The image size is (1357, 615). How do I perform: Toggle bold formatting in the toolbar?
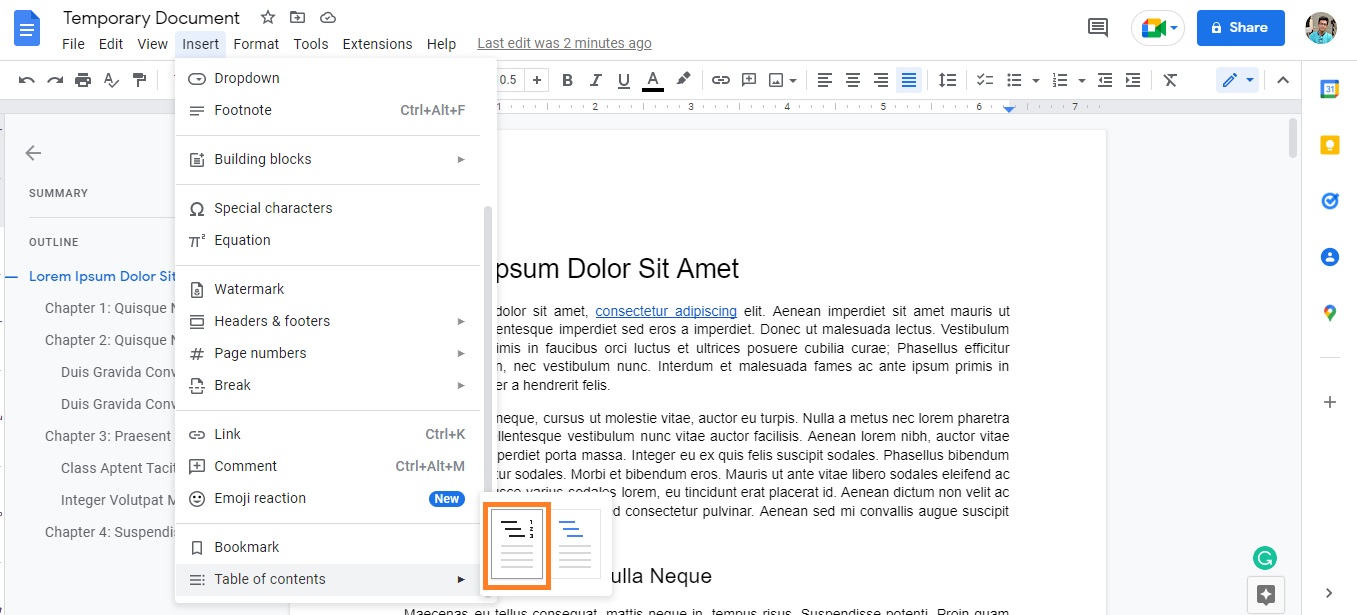[x=567, y=80]
